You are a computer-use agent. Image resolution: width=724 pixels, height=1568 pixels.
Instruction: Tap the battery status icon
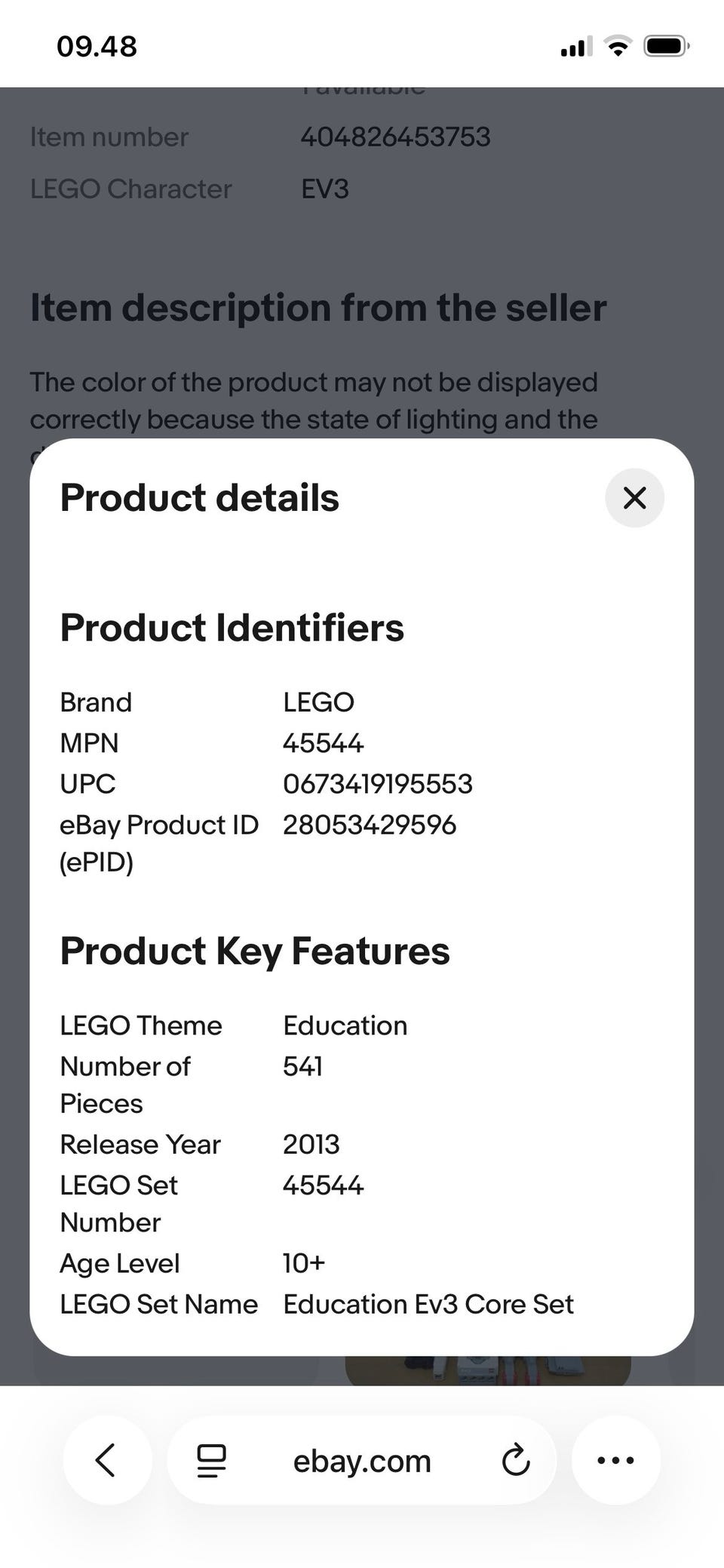click(x=666, y=47)
